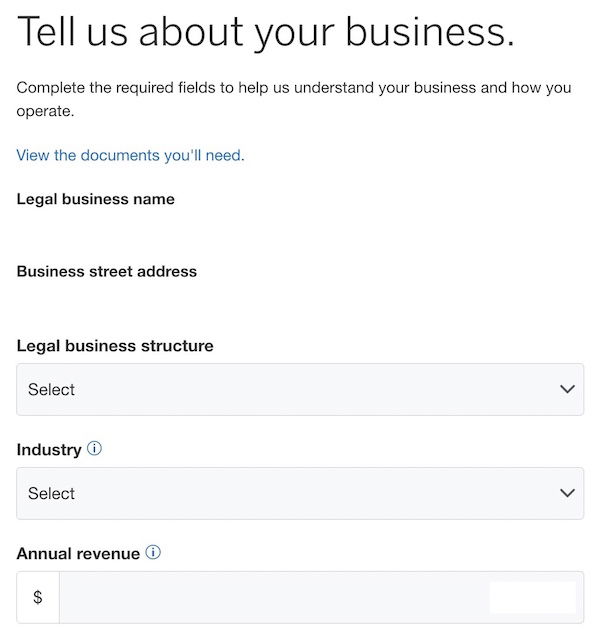The image size is (600, 637).
Task: Click the "Tell us about your business" heading
Action: tap(266, 32)
